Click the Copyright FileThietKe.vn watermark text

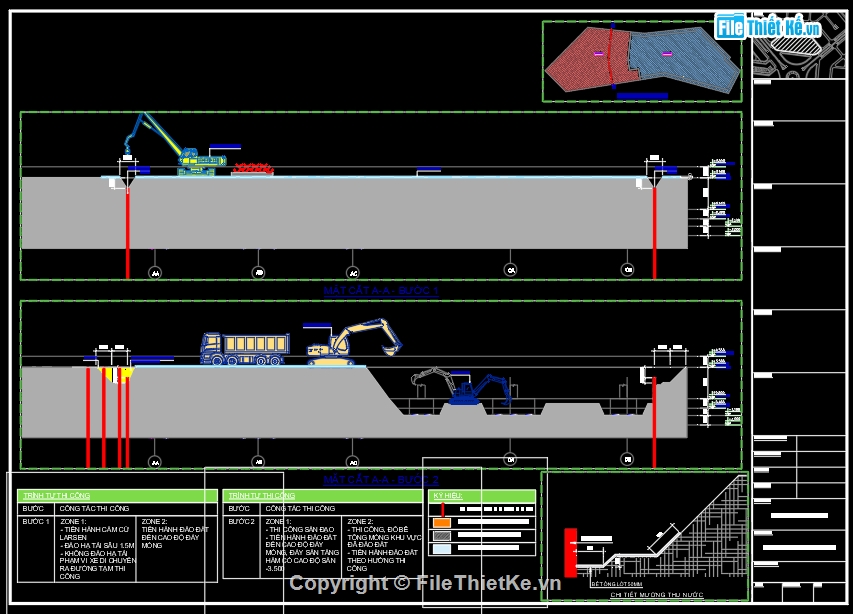[425, 583]
